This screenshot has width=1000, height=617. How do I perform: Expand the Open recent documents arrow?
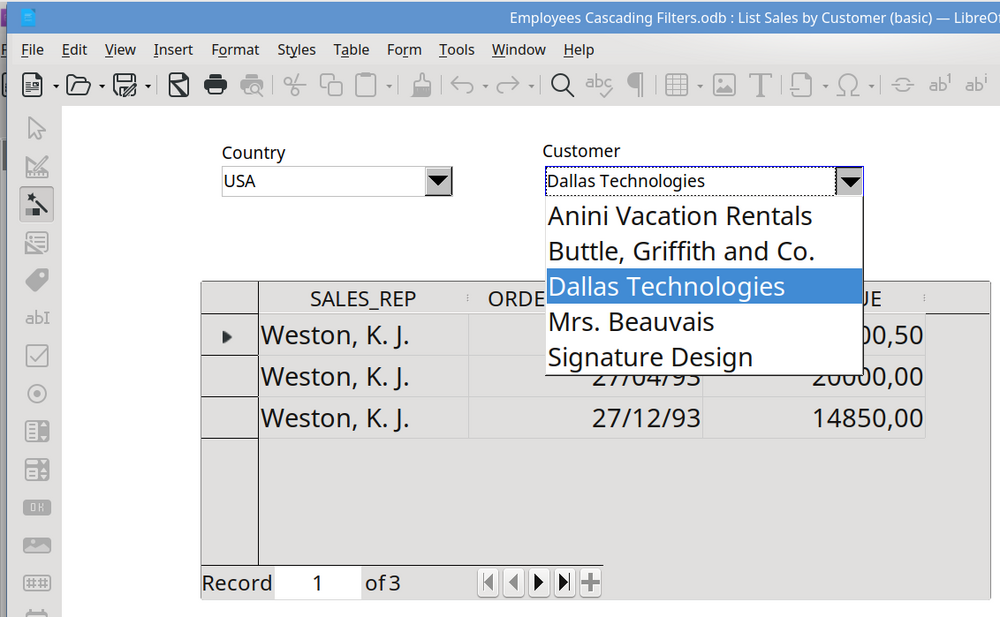101,85
